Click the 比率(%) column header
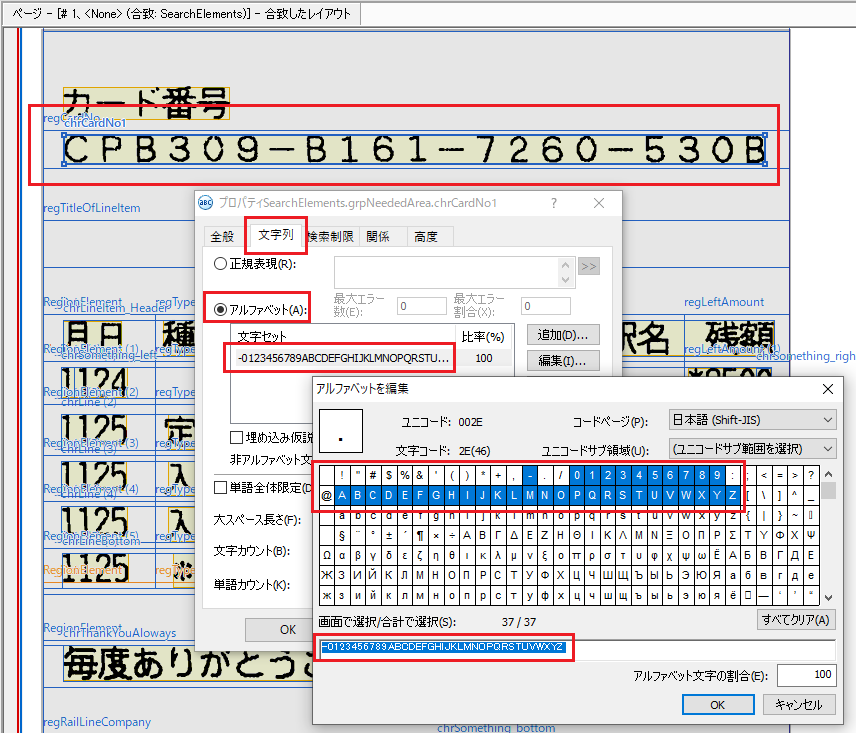856x733 pixels. click(483, 337)
